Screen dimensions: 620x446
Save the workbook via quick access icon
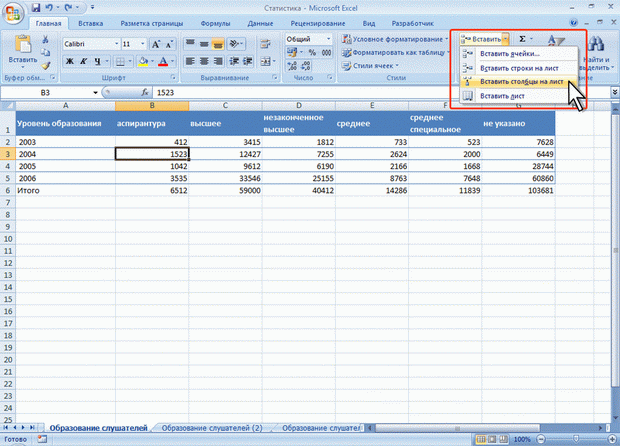(x=36, y=8)
